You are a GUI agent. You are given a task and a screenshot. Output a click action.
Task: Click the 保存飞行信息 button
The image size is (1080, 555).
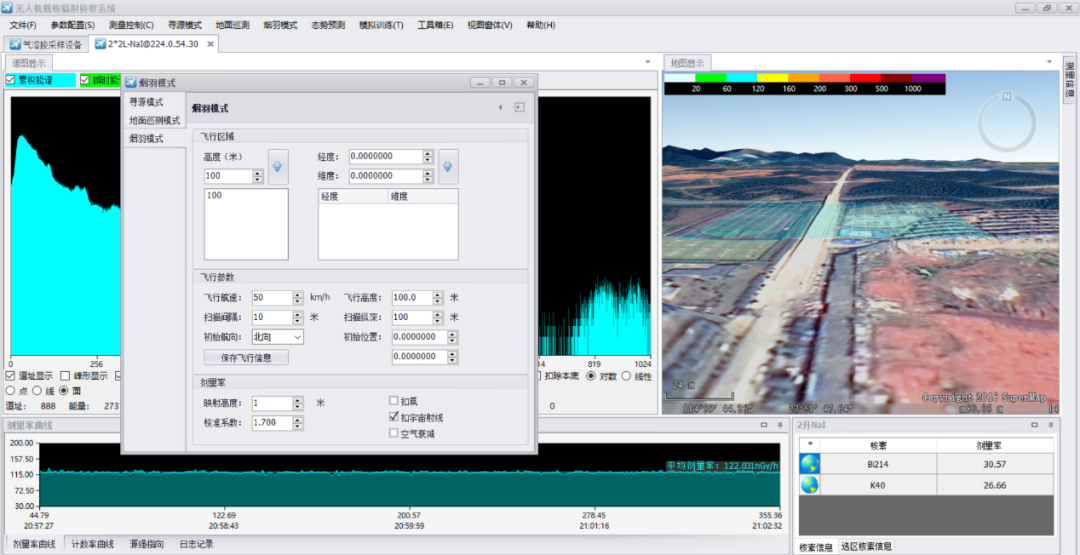click(246, 357)
